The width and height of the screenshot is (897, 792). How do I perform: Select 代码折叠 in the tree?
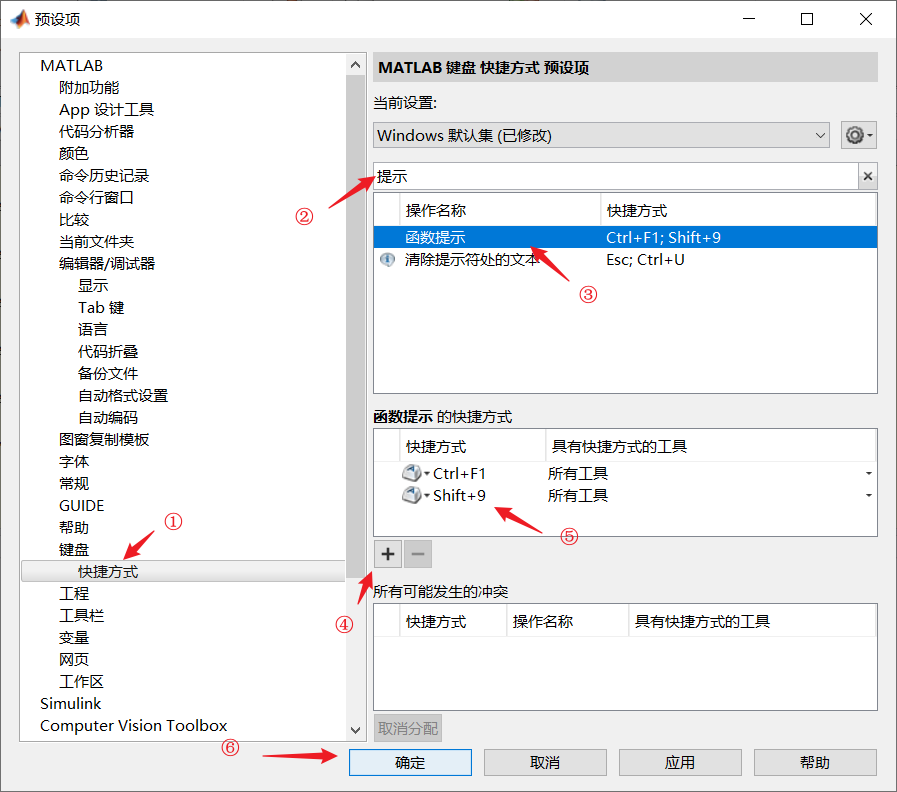108,351
